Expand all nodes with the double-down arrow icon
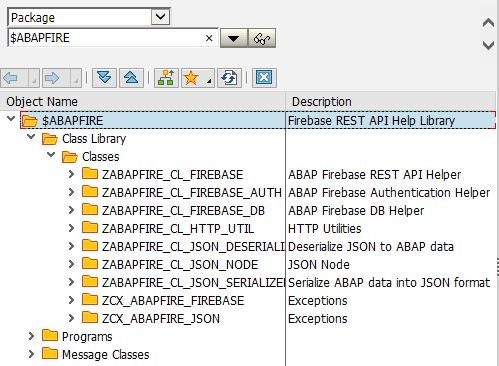 (x=104, y=78)
